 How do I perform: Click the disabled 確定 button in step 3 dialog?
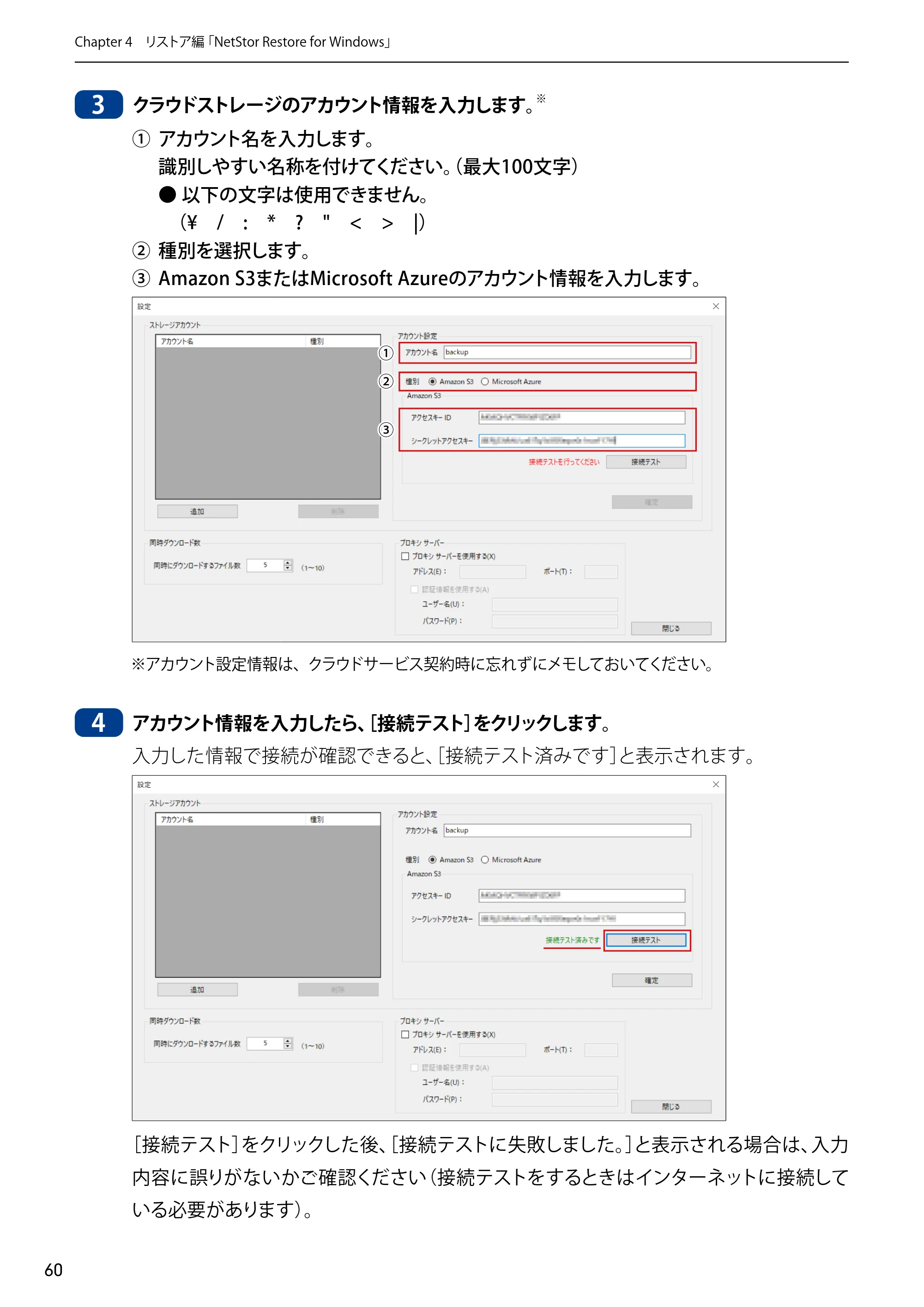(x=652, y=502)
